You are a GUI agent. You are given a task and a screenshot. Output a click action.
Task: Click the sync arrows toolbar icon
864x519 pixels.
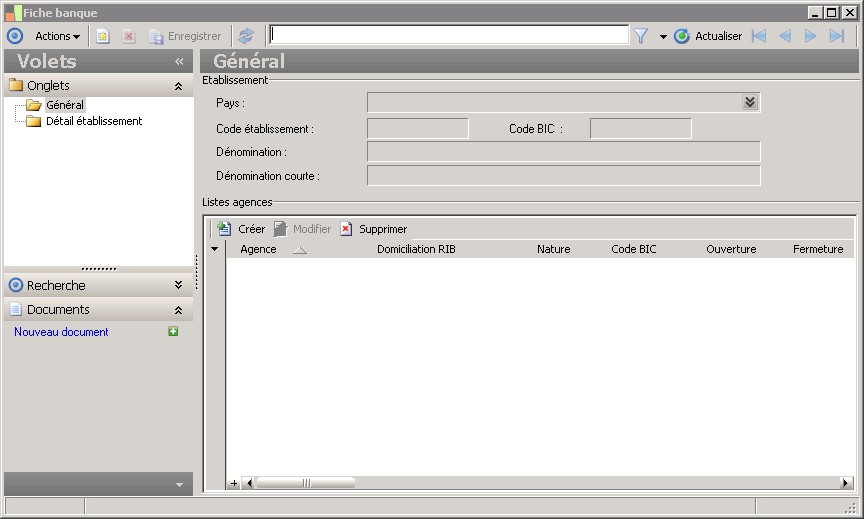pyautogui.click(x=246, y=36)
